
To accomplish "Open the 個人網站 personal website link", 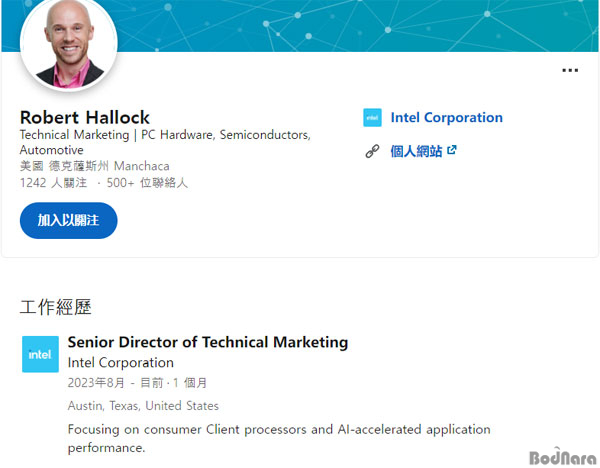I will (x=416, y=151).
